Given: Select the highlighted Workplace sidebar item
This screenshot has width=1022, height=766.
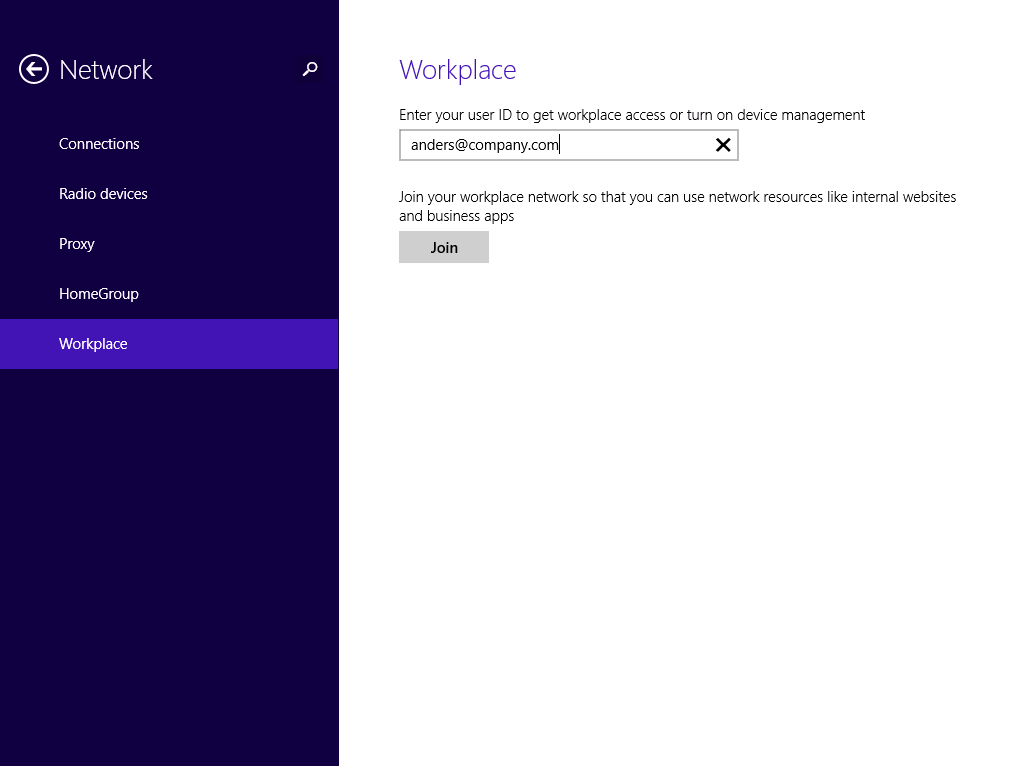Looking at the screenshot, I should (x=93, y=344).
